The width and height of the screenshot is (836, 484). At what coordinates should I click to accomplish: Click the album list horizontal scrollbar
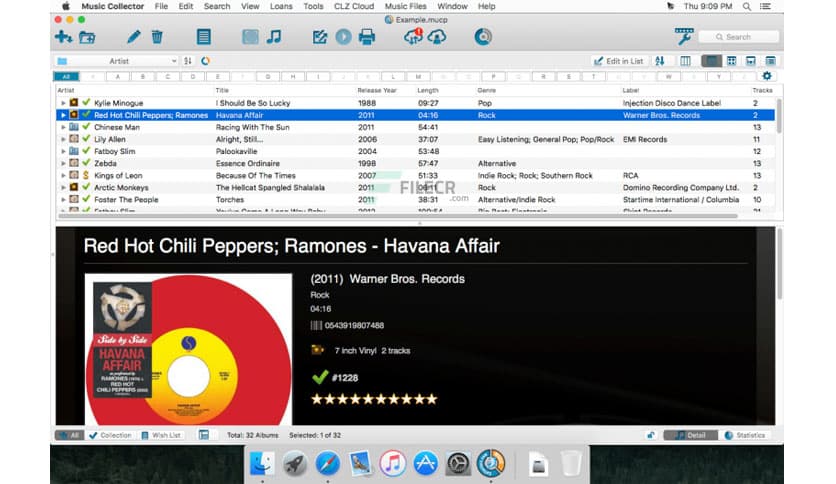click(397, 216)
